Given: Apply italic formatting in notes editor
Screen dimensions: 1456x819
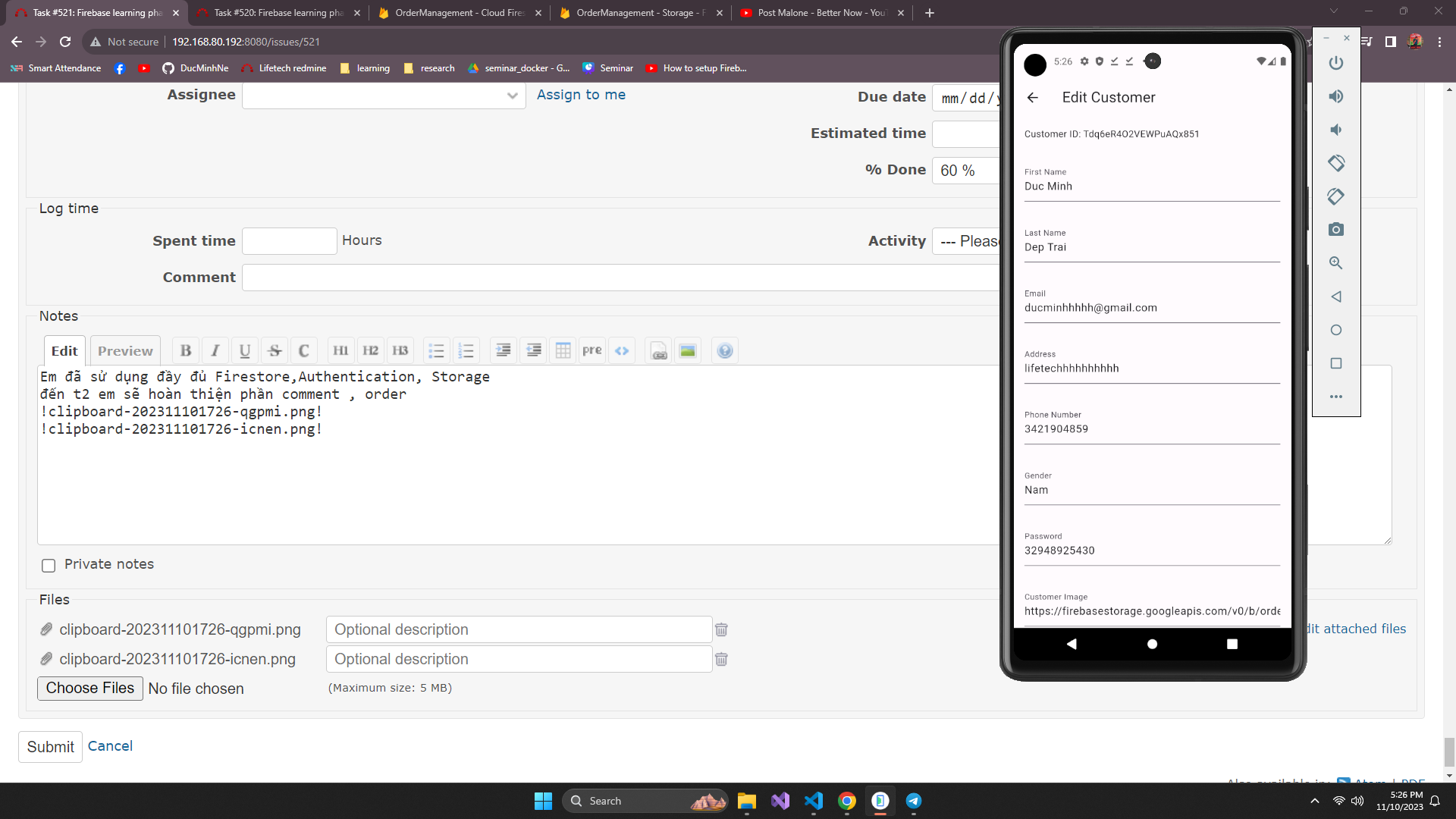Looking at the screenshot, I should [x=215, y=350].
